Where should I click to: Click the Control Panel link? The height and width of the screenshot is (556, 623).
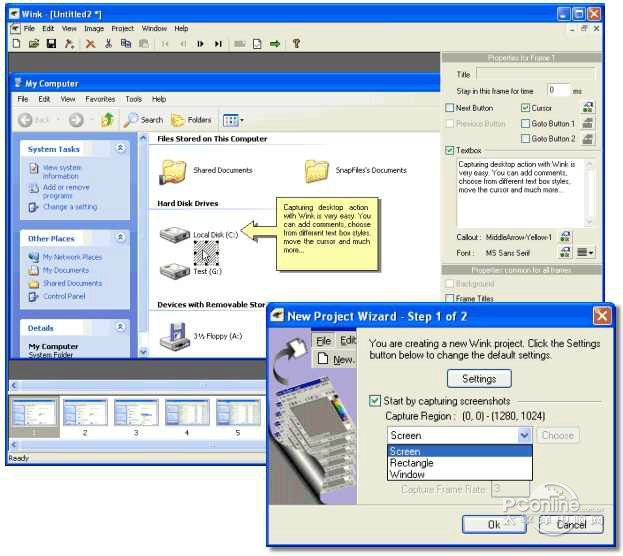click(64, 296)
